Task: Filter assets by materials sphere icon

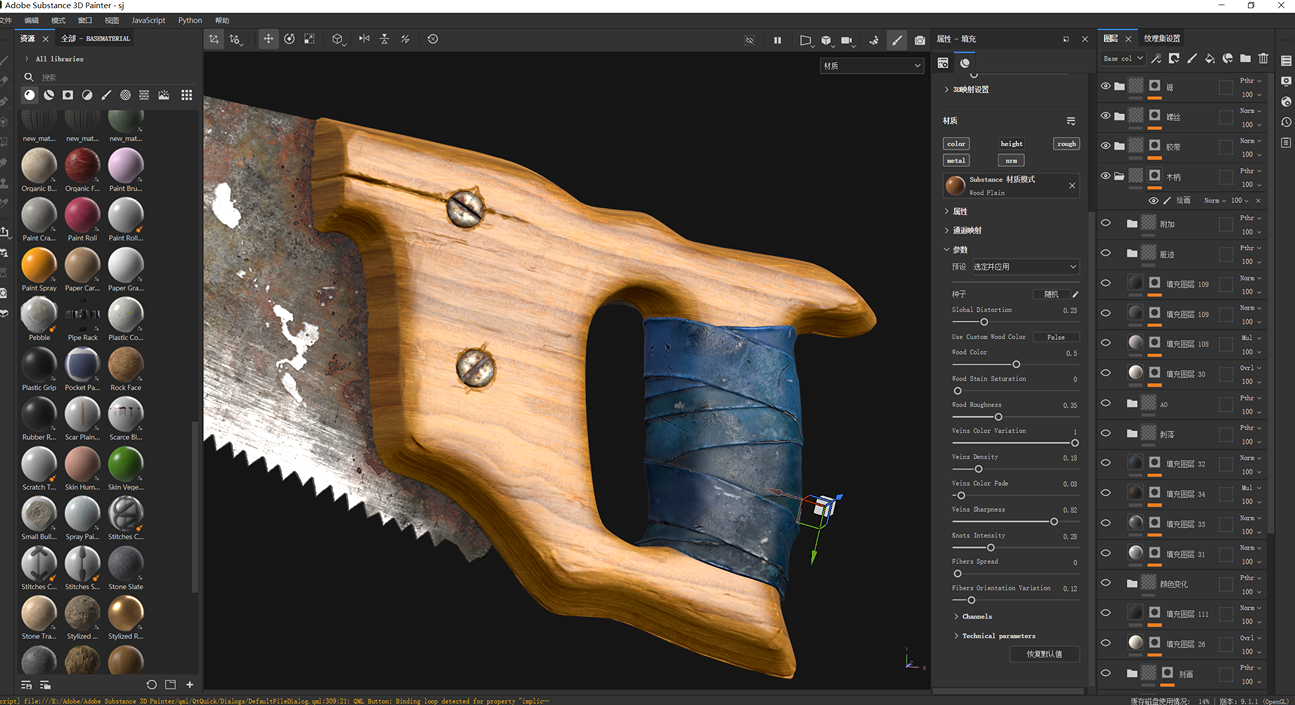Action: click(29, 95)
